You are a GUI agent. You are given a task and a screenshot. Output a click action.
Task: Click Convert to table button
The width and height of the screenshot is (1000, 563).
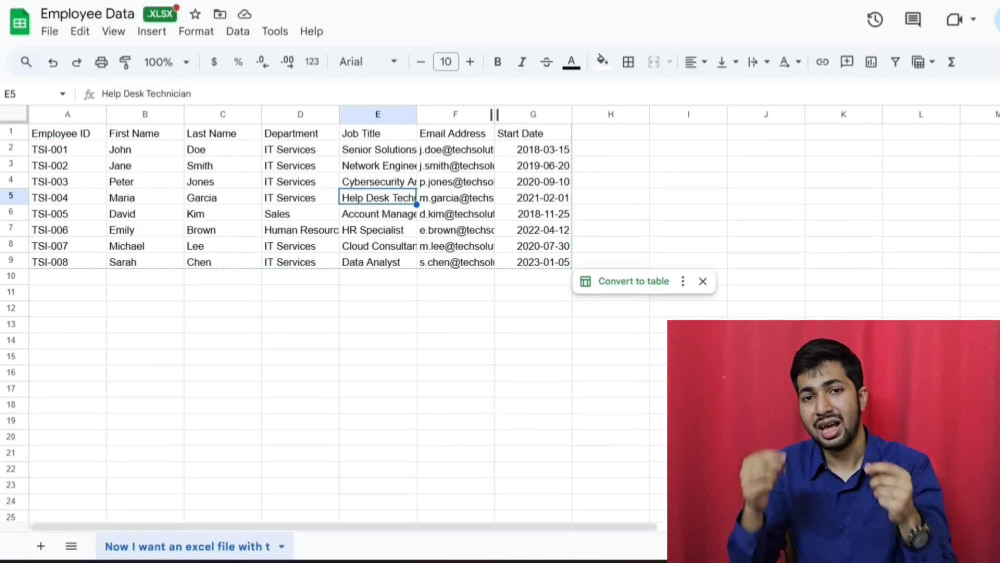pos(626,281)
